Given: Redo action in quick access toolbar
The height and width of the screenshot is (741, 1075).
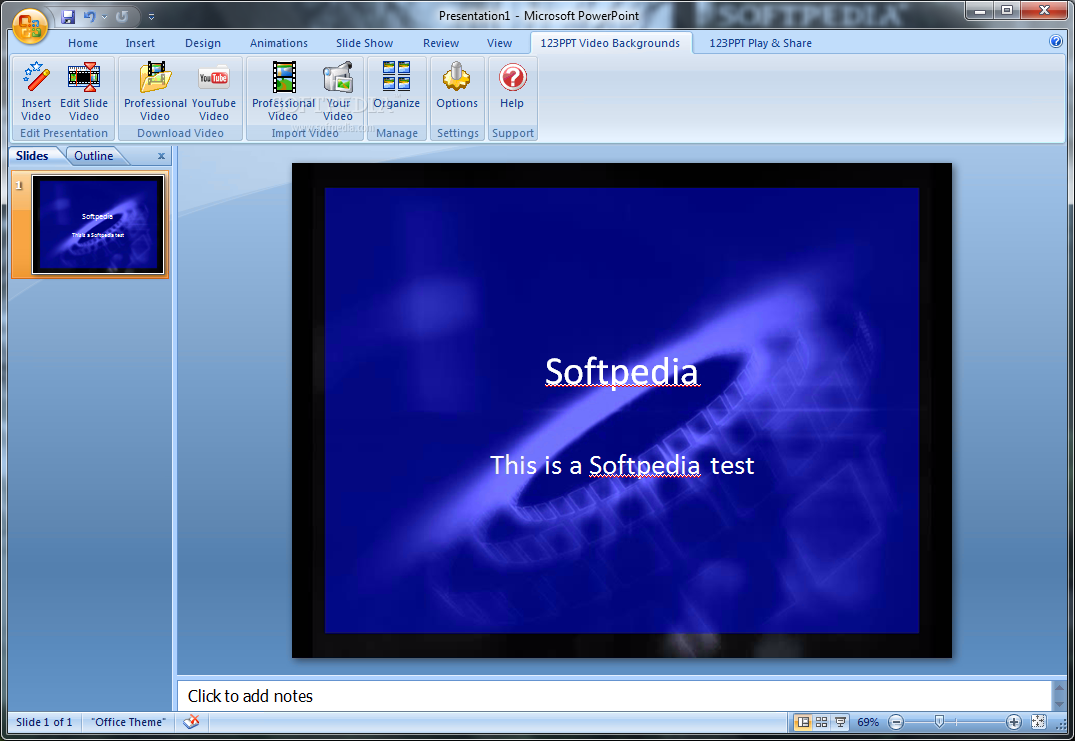Looking at the screenshot, I should pyautogui.click(x=121, y=16).
